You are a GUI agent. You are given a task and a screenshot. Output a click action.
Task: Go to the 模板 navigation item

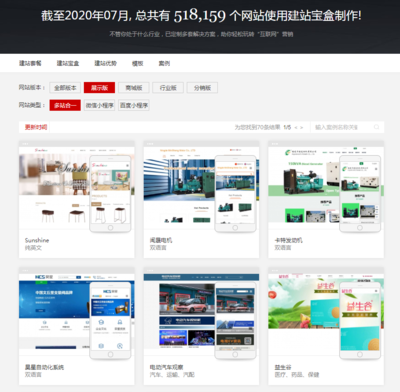137,63
